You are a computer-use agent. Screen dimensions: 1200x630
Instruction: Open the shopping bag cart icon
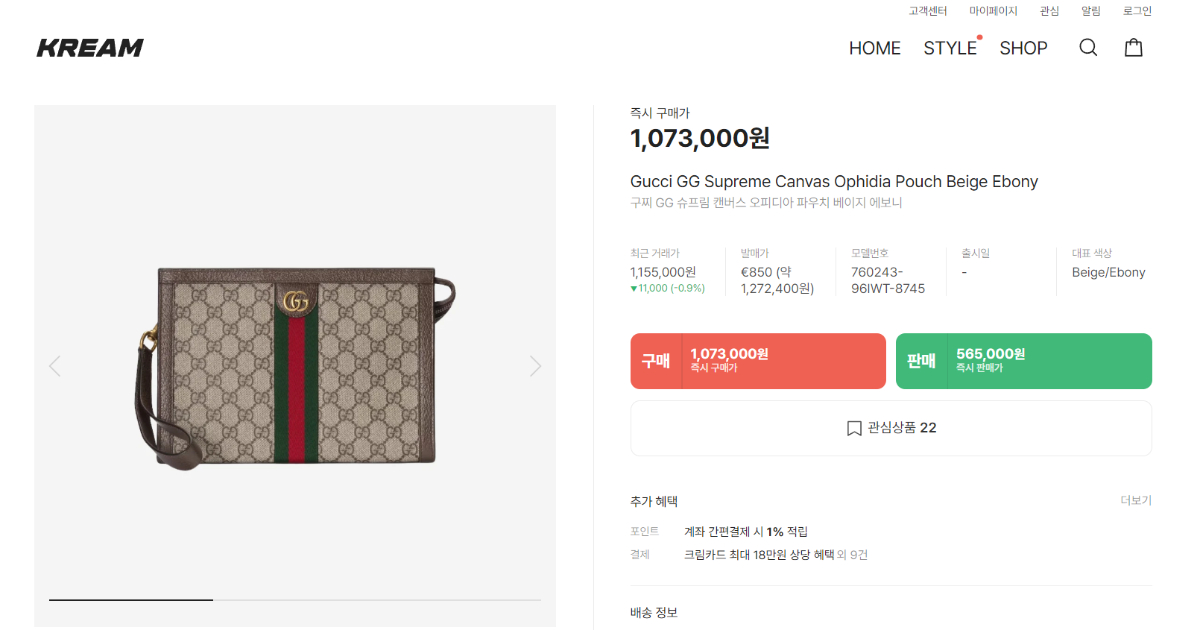point(1133,47)
